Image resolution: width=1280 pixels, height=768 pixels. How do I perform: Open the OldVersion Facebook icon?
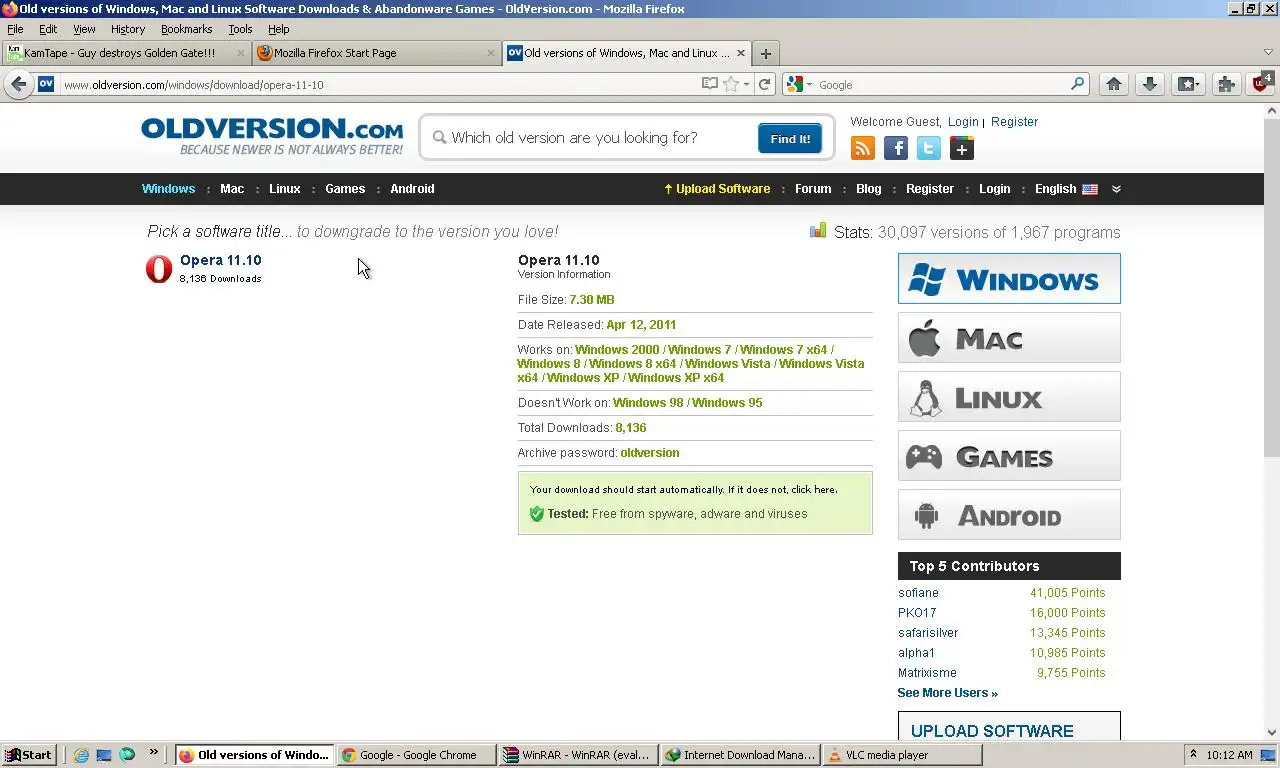896,149
